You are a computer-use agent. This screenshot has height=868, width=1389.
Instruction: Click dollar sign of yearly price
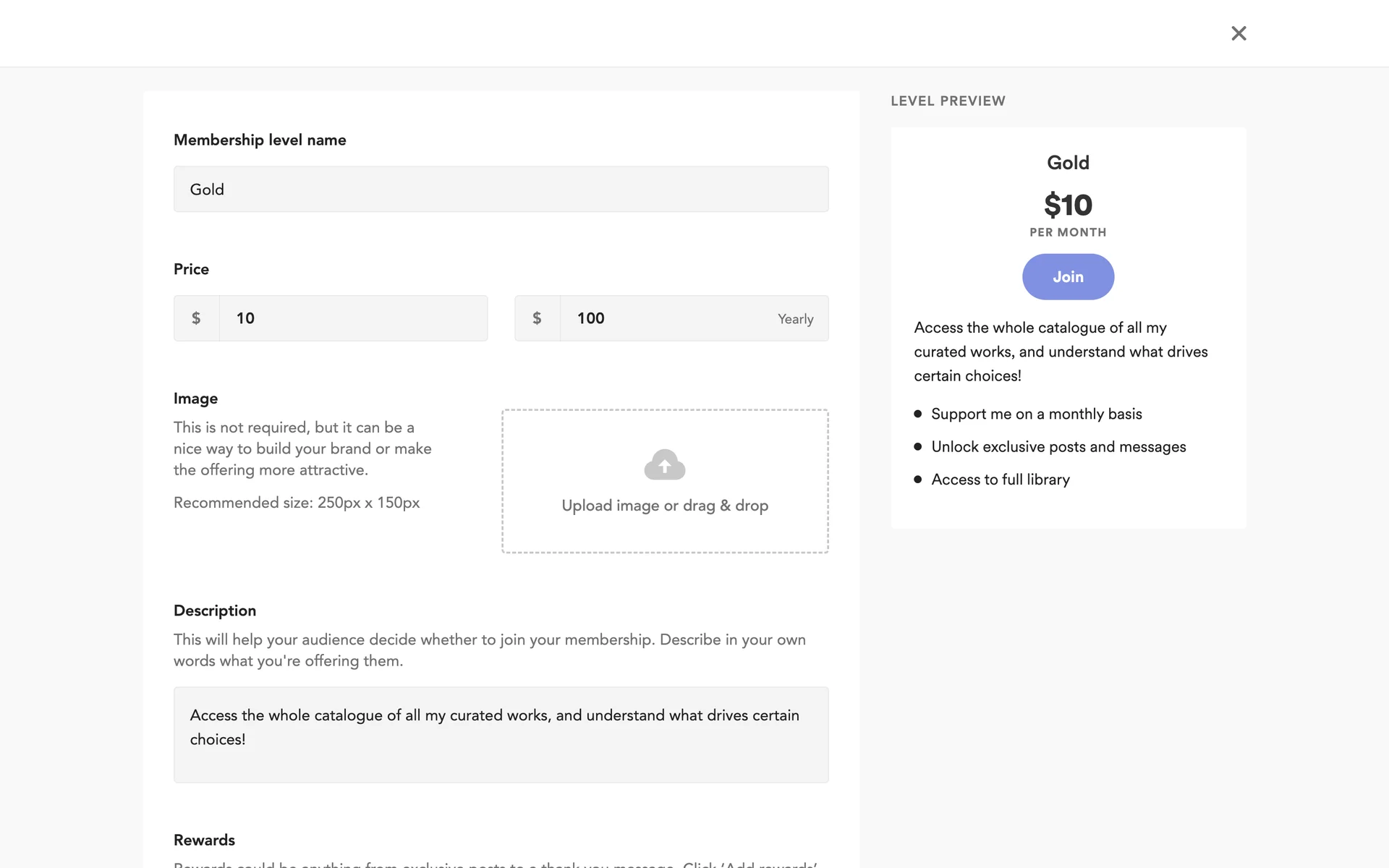537,318
